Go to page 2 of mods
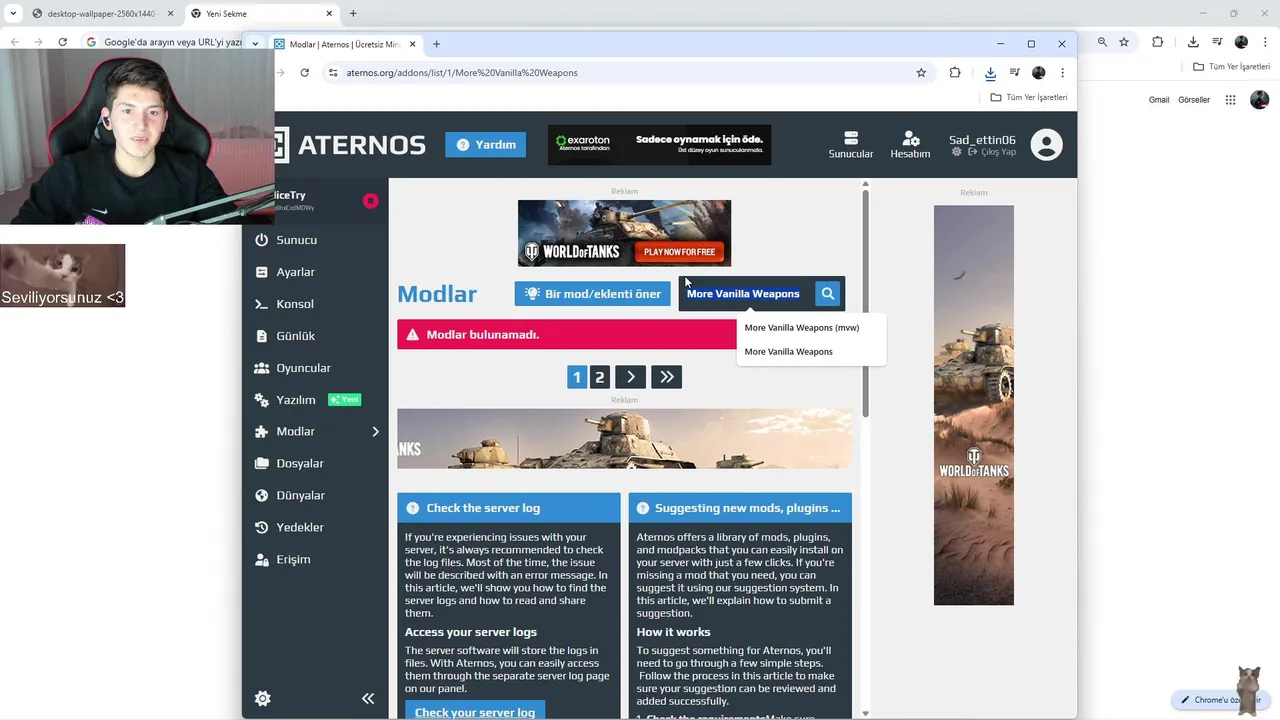 coord(599,377)
